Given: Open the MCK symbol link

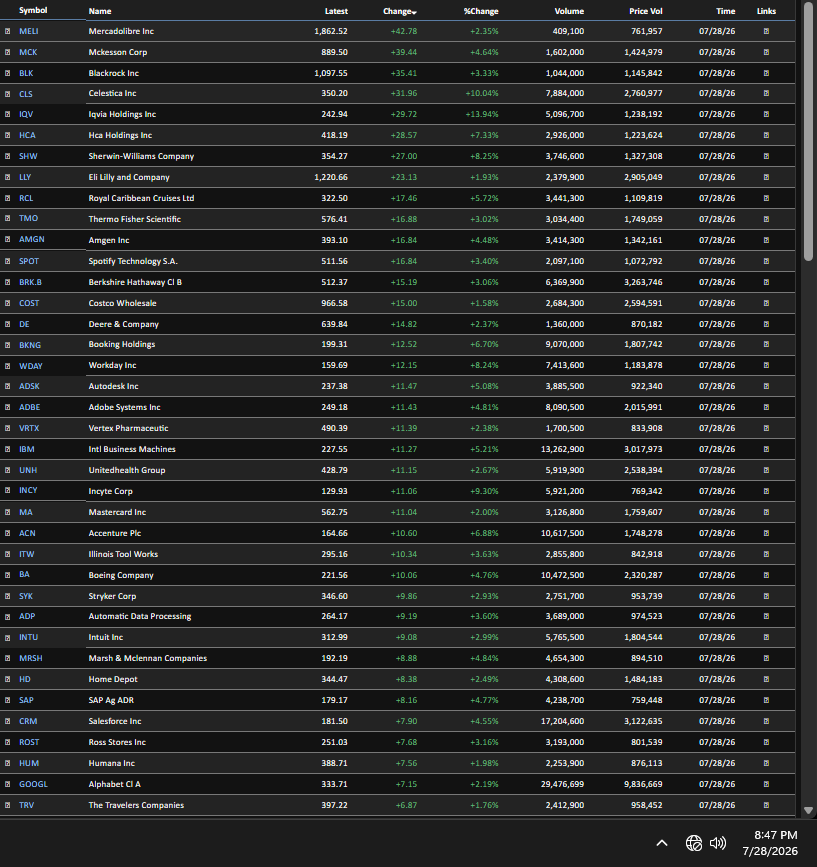Looking at the screenshot, I should coord(28,53).
